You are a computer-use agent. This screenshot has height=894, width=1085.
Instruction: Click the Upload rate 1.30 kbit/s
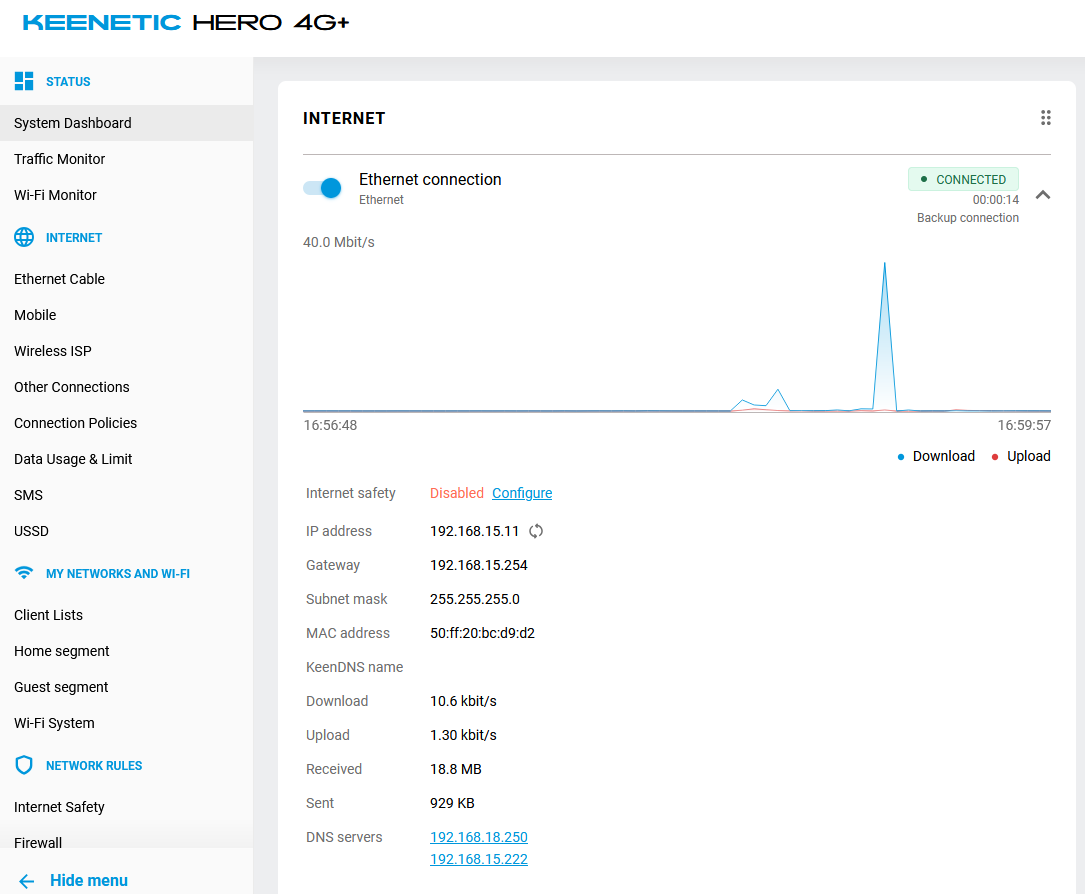click(x=463, y=735)
